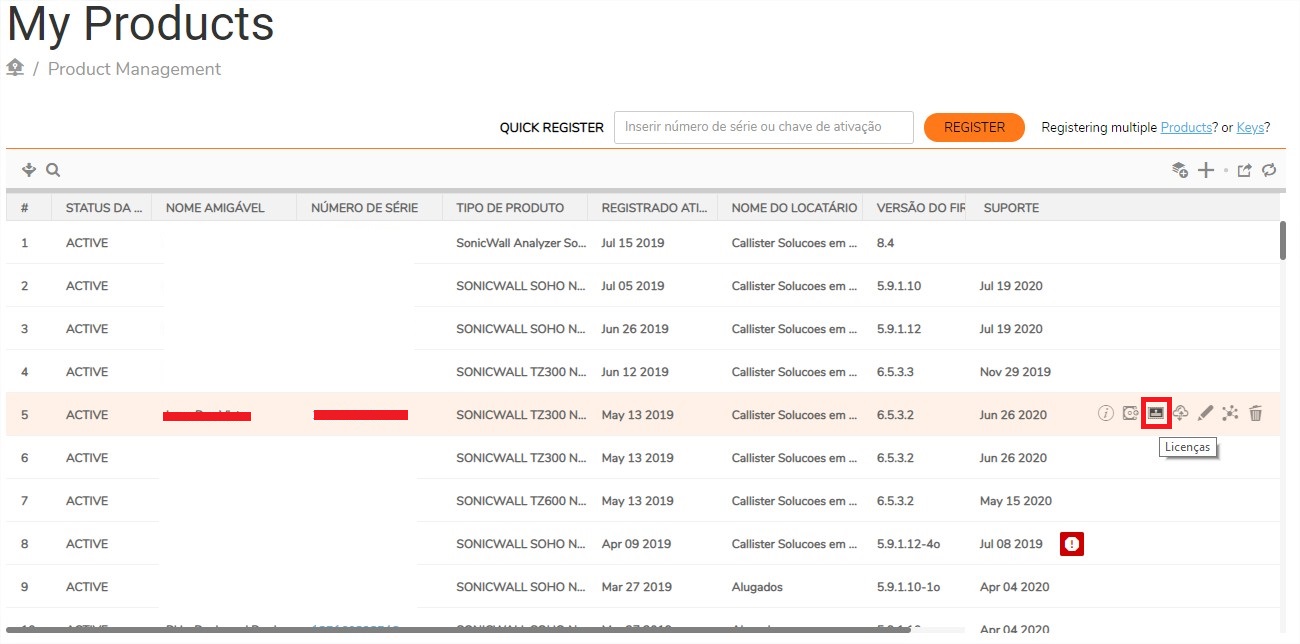Select 'Jul 15 2019' registration date
The height and width of the screenshot is (644, 1300).
tap(633, 243)
